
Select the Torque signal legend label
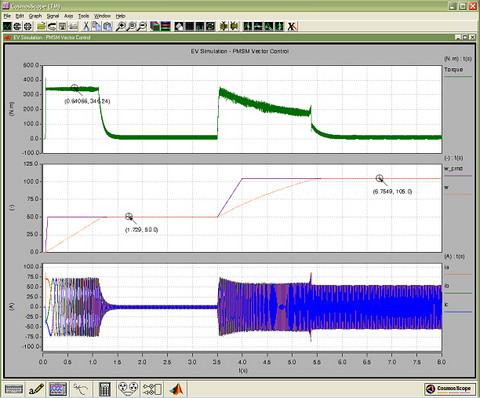coord(454,69)
